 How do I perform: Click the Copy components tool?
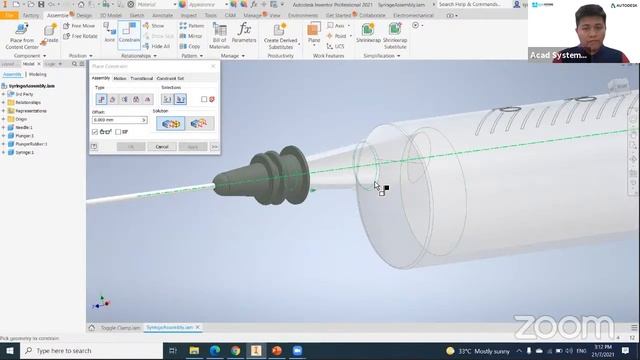[x=190, y=47]
